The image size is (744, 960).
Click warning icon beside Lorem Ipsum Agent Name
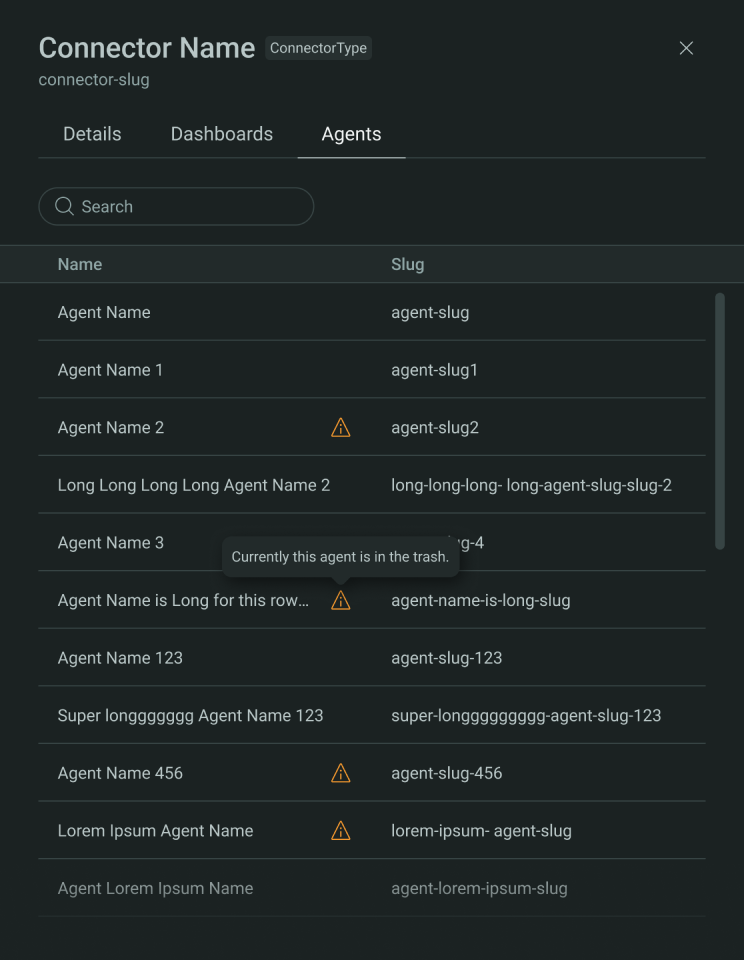[340, 830]
